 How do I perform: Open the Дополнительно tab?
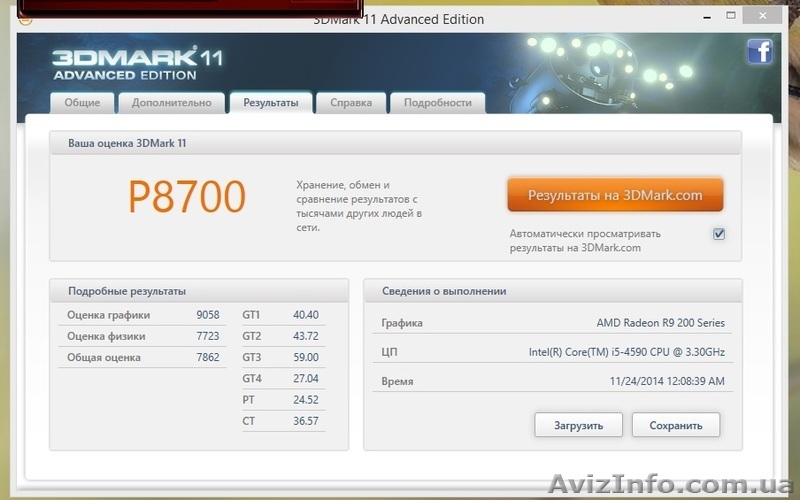click(171, 103)
